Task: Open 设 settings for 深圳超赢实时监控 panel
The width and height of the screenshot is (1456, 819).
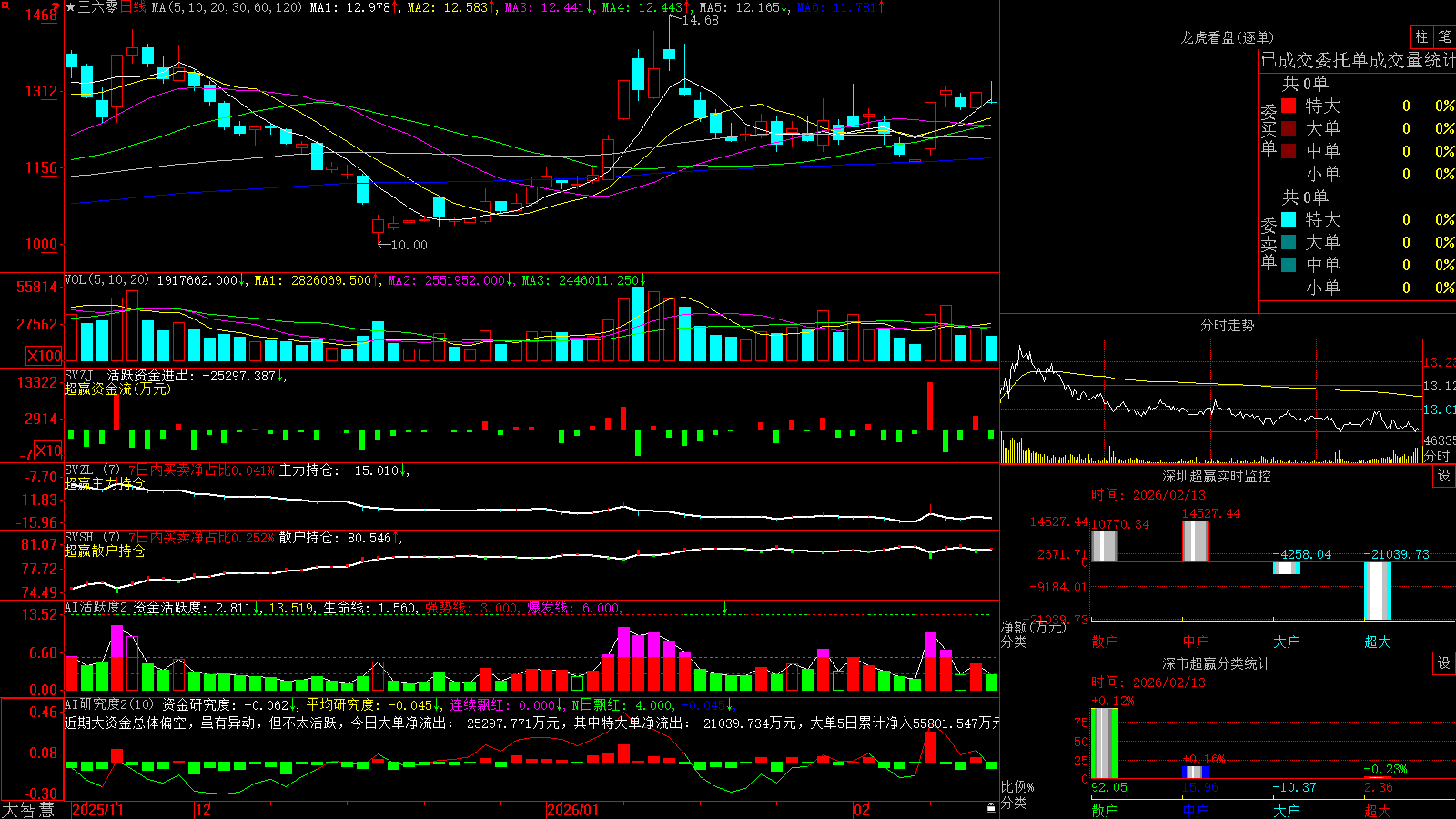Action: 1444,476
